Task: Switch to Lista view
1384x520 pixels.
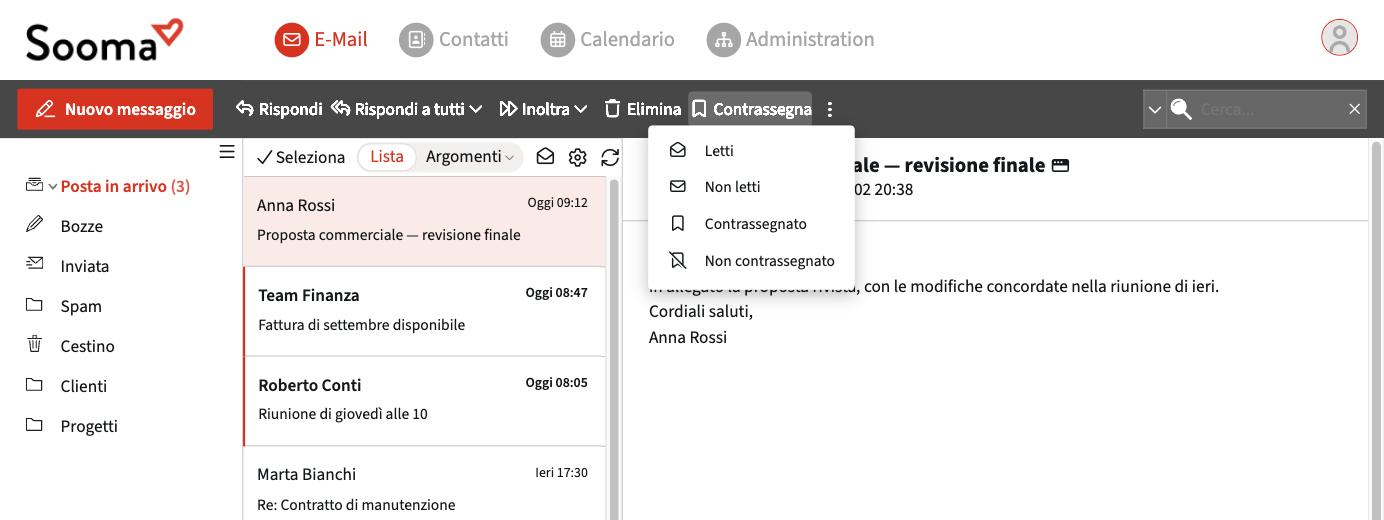Action: coord(387,157)
